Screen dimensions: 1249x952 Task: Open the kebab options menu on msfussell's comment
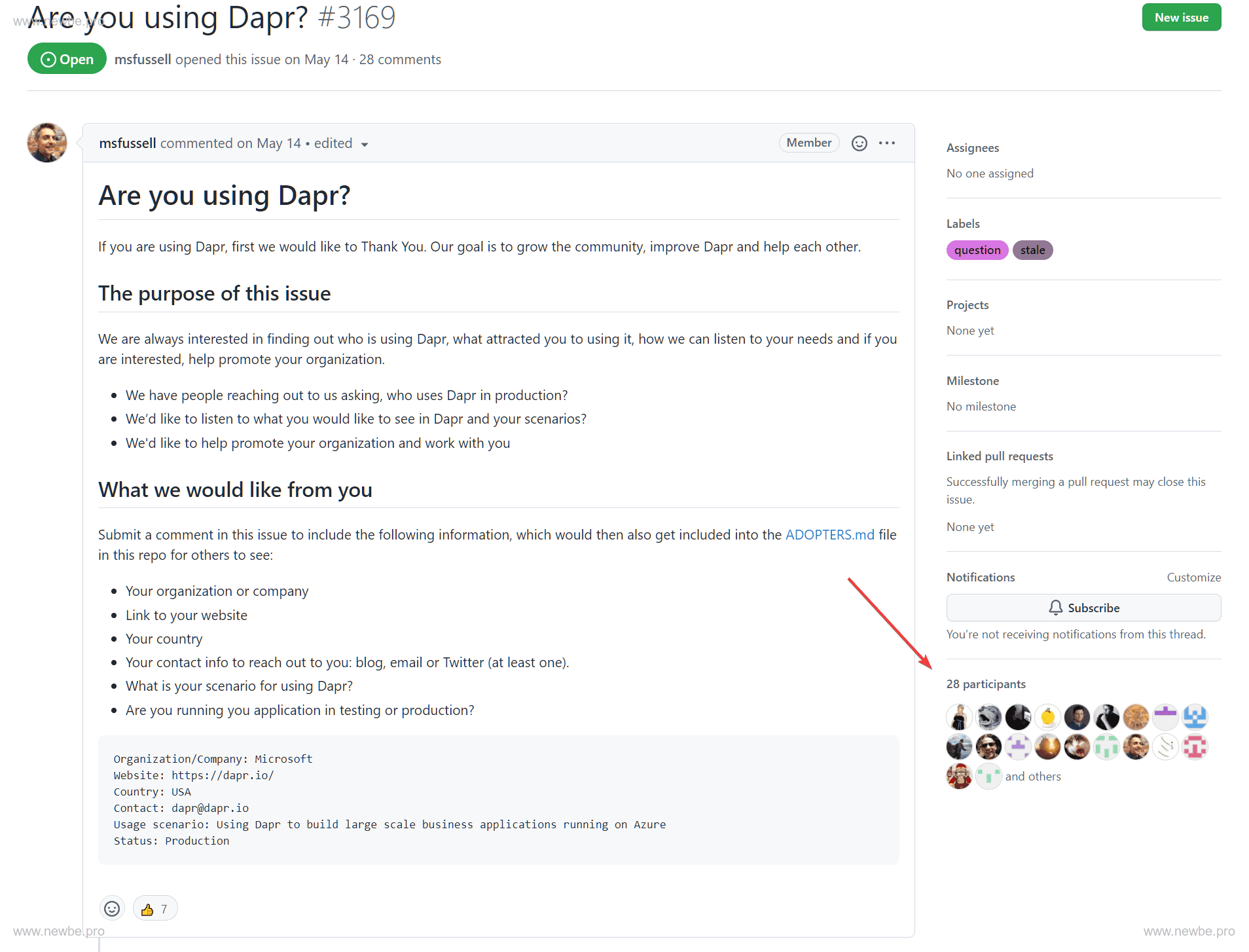[x=887, y=143]
